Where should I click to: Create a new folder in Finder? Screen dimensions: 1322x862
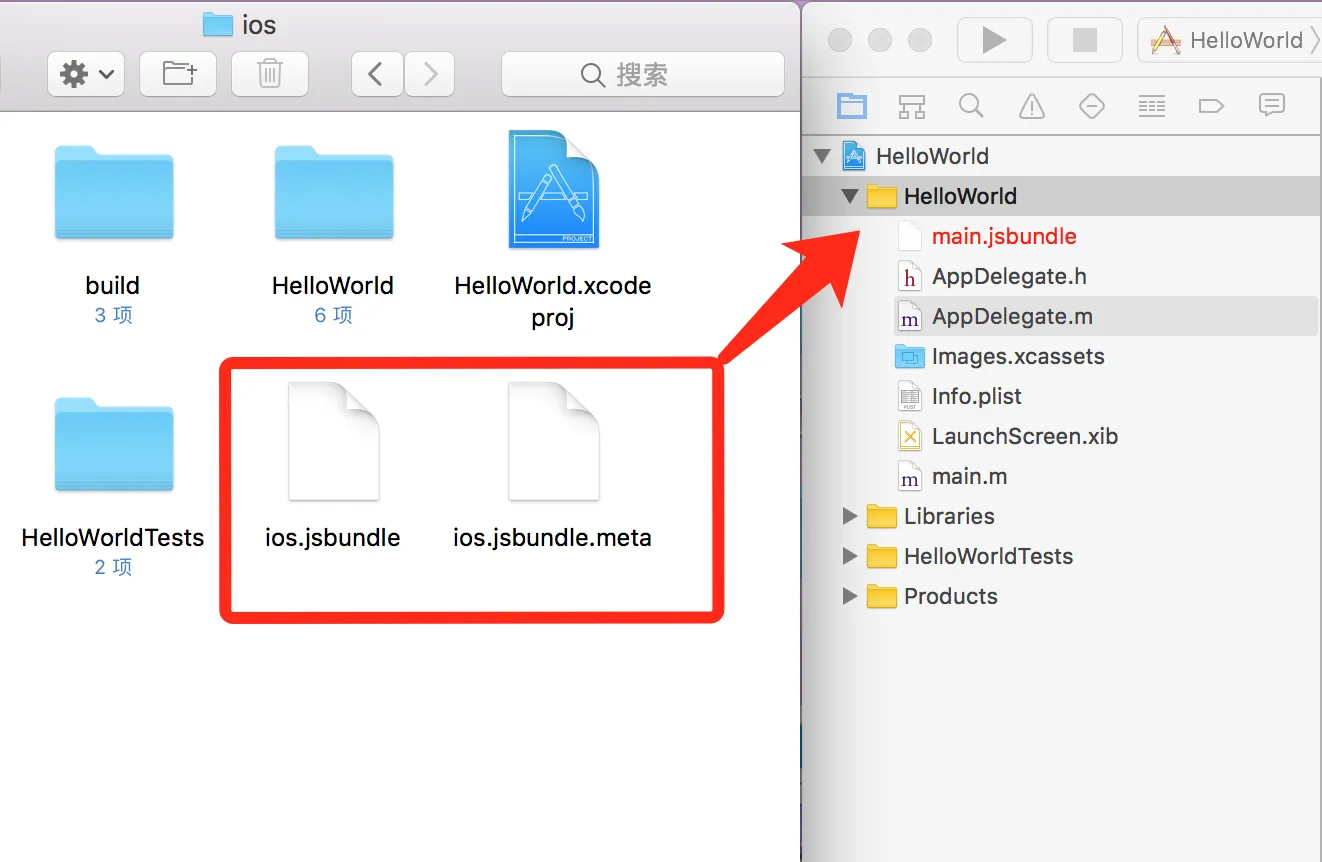179,74
